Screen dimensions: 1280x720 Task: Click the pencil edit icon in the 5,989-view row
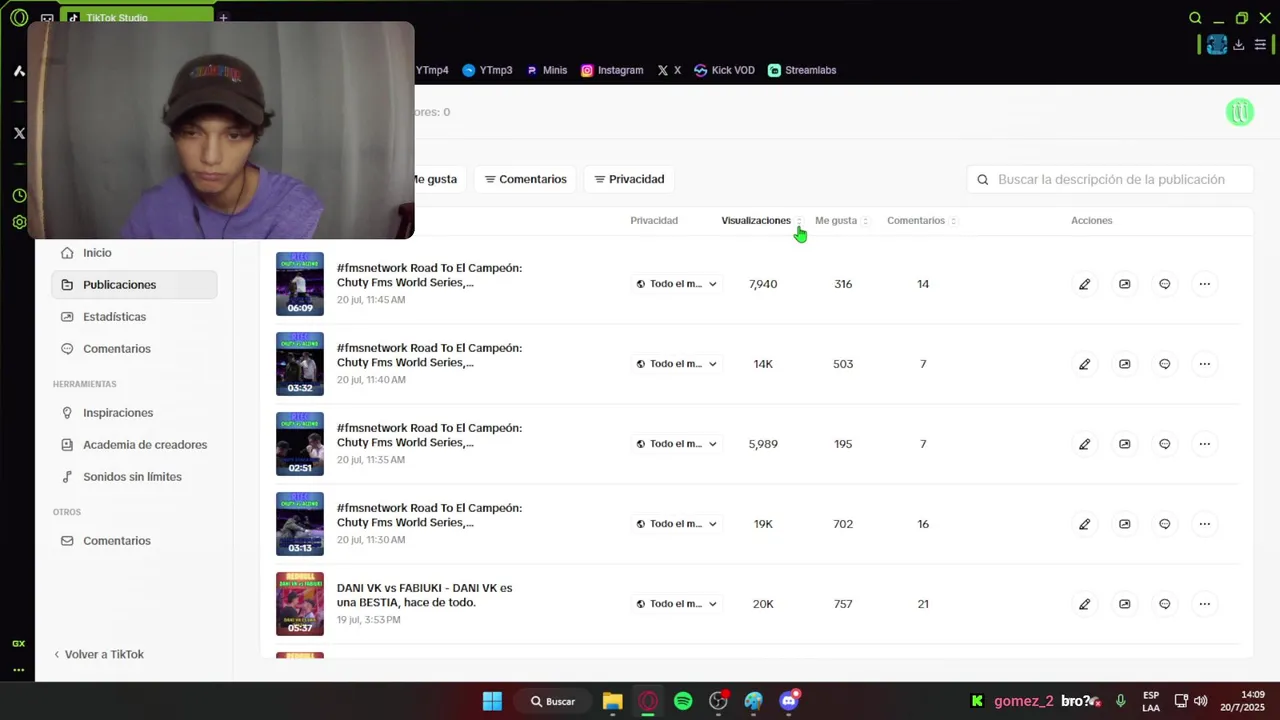1084,444
